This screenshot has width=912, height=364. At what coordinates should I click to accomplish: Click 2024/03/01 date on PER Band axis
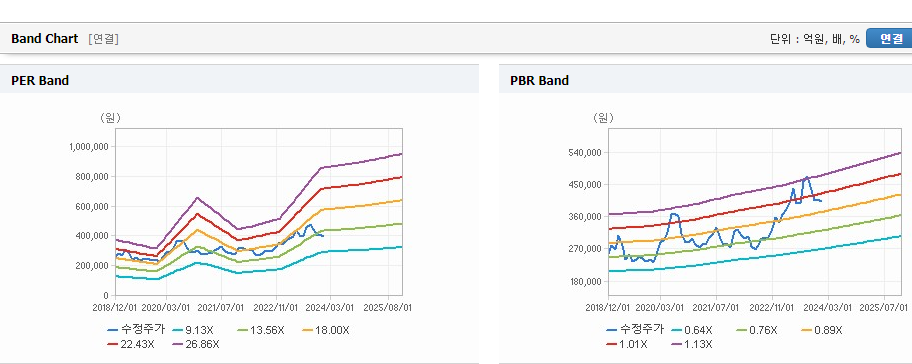coord(330,307)
